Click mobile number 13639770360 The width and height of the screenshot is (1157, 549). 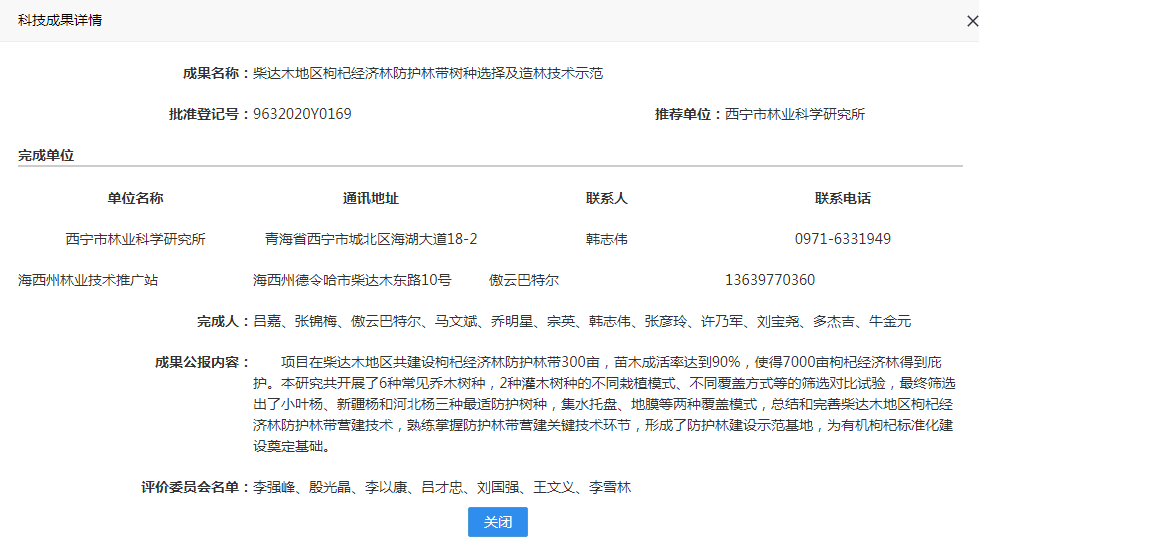[770, 280]
